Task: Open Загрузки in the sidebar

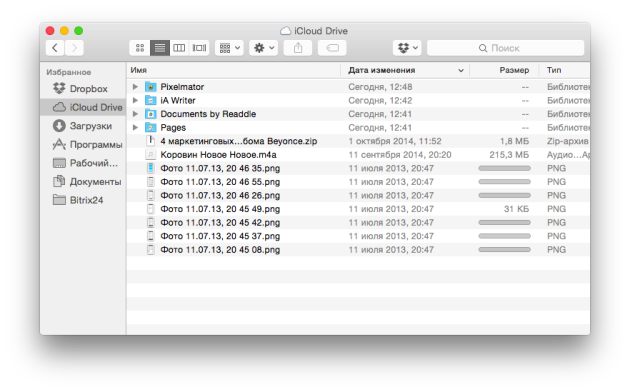Action: [83, 126]
